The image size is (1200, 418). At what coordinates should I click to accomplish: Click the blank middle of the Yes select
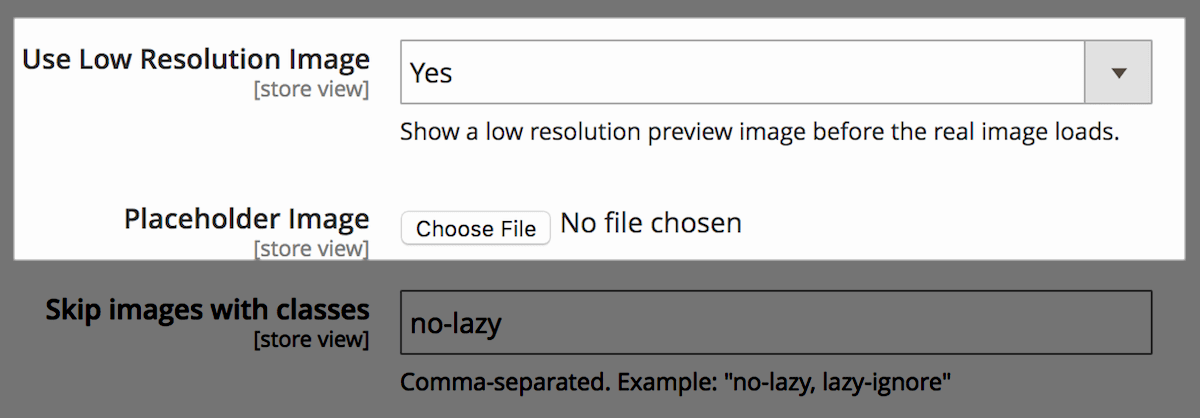760,72
